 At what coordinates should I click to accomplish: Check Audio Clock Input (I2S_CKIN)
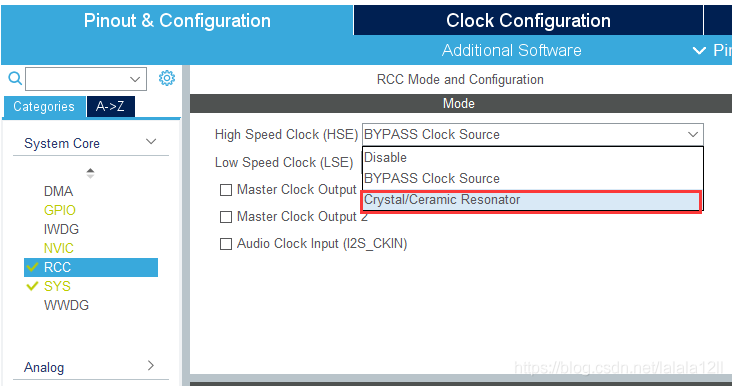[226, 244]
